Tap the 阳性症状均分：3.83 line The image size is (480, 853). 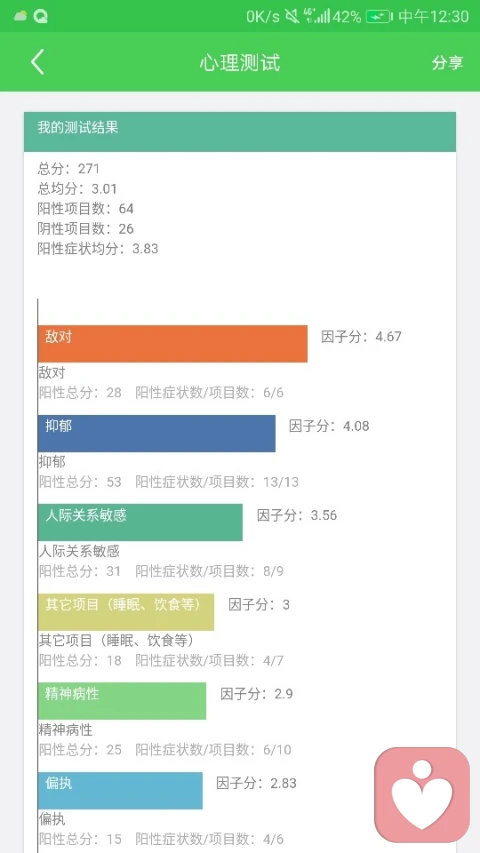click(x=98, y=249)
